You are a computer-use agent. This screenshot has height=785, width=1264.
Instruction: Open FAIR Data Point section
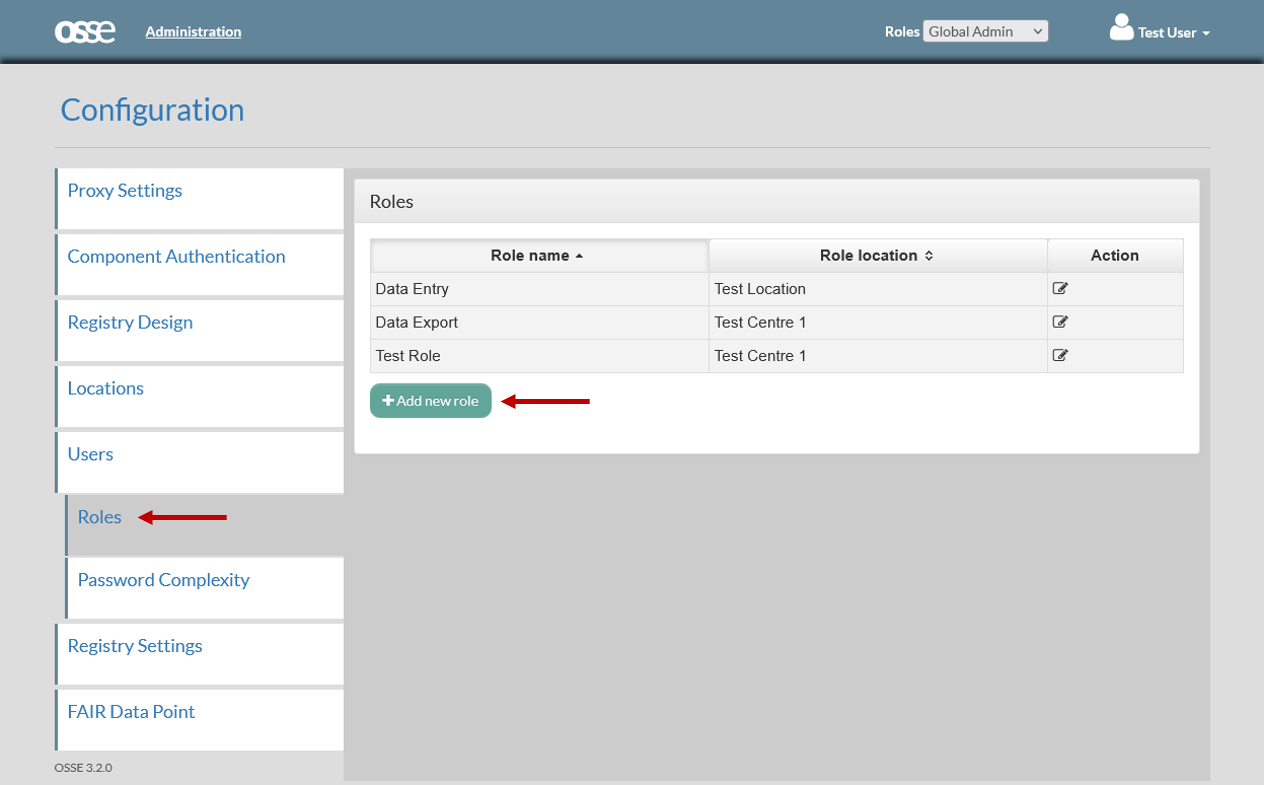(x=199, y=721)
